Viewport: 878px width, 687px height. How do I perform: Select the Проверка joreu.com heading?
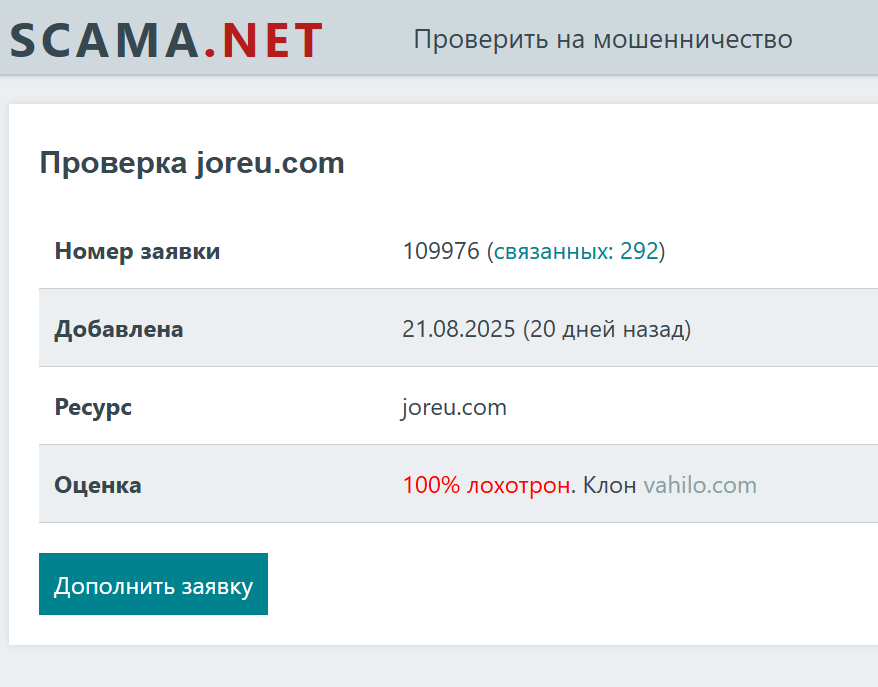[x=192, y=163]
